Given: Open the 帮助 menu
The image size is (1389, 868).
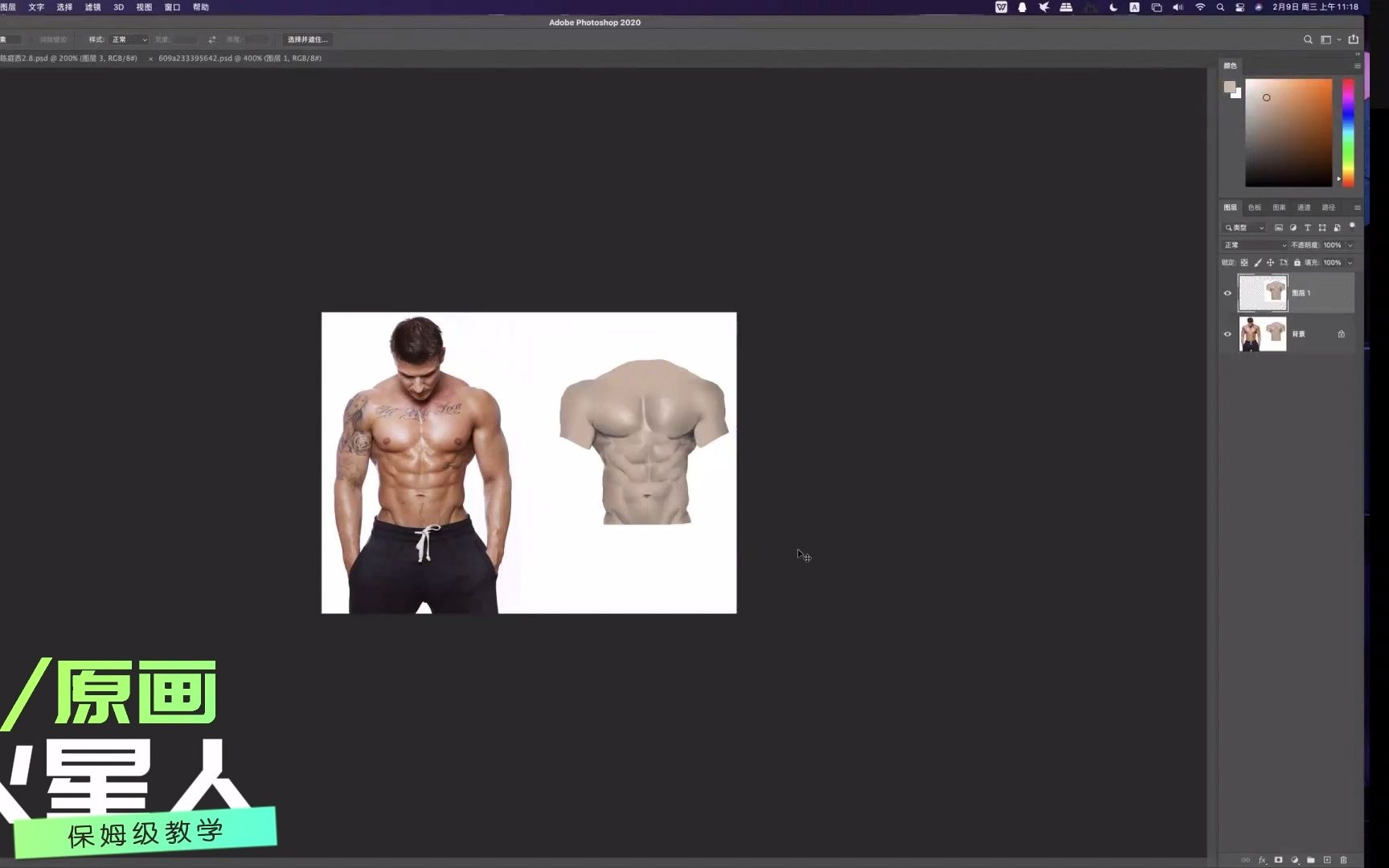Looking at the screenshot, I should [201, 7].
